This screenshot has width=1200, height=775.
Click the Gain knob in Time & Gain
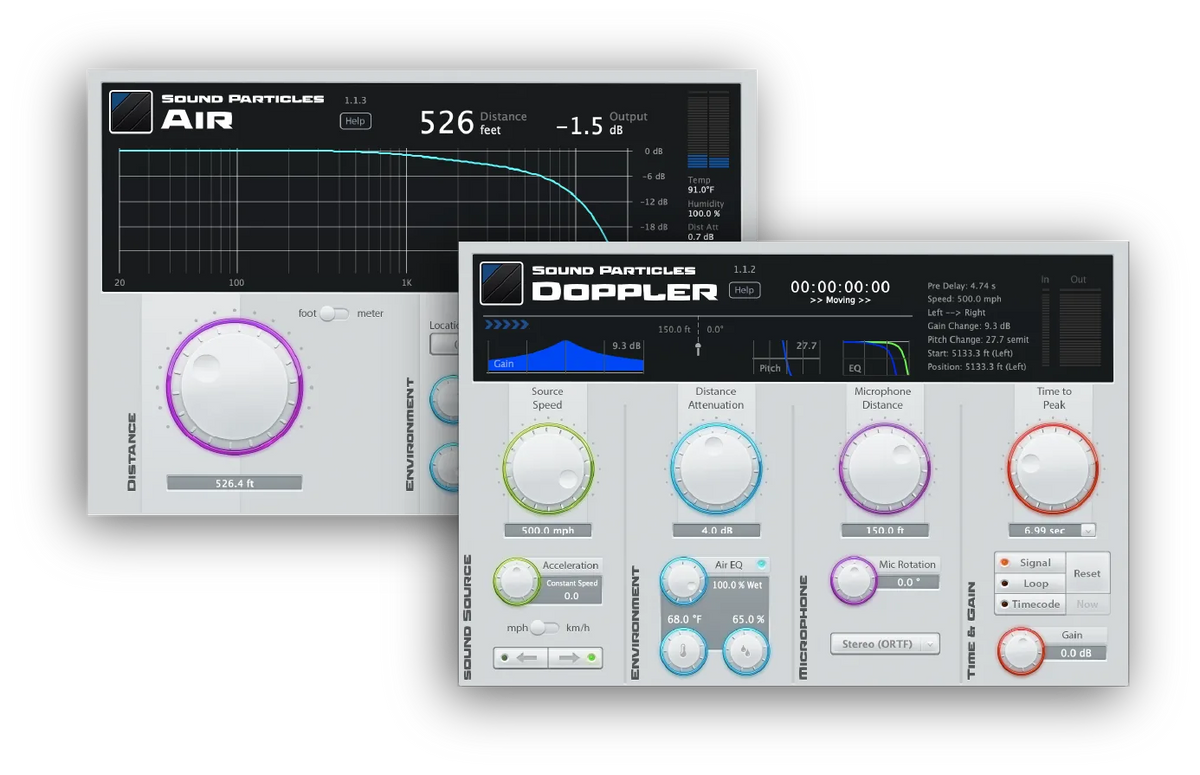1021,651
